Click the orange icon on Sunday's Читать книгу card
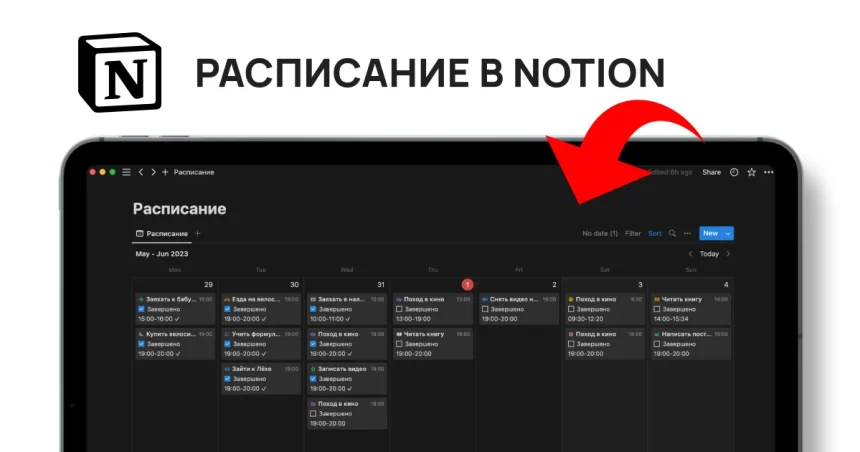The height and width of the screenshot is (452, 860). tap(657, 300)
